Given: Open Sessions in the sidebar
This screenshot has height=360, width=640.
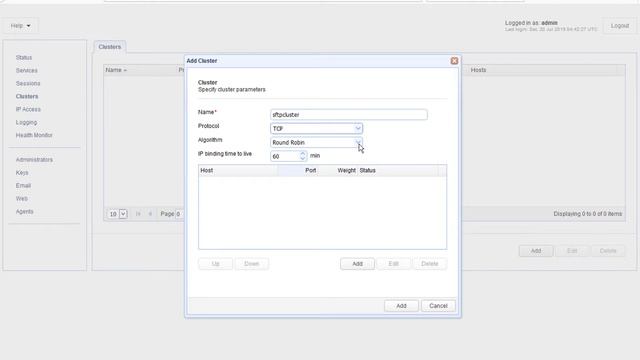Looking at the screenshot, I should (x=28, y=83).
